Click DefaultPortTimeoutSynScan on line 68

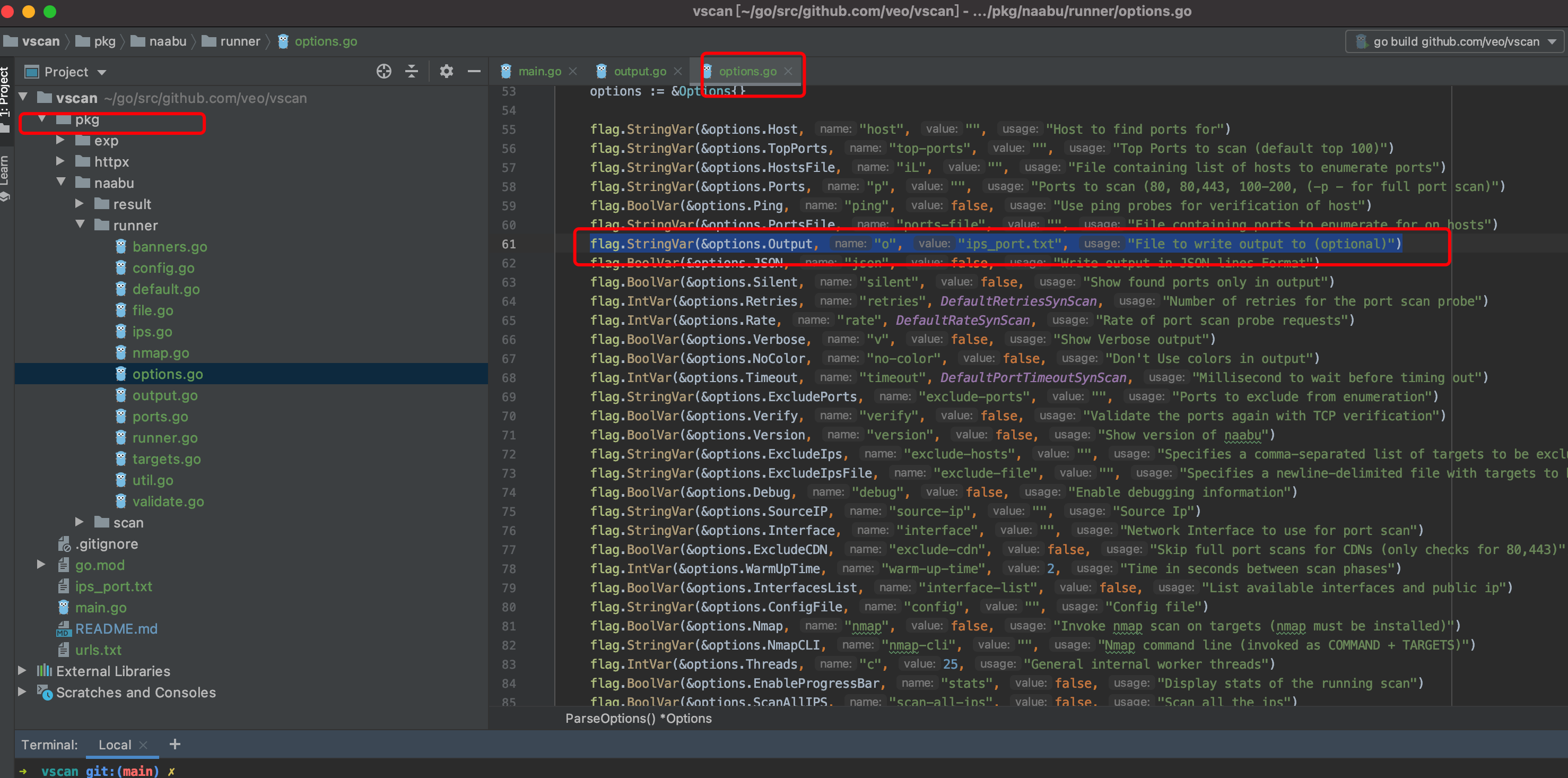pos(1033,377)
